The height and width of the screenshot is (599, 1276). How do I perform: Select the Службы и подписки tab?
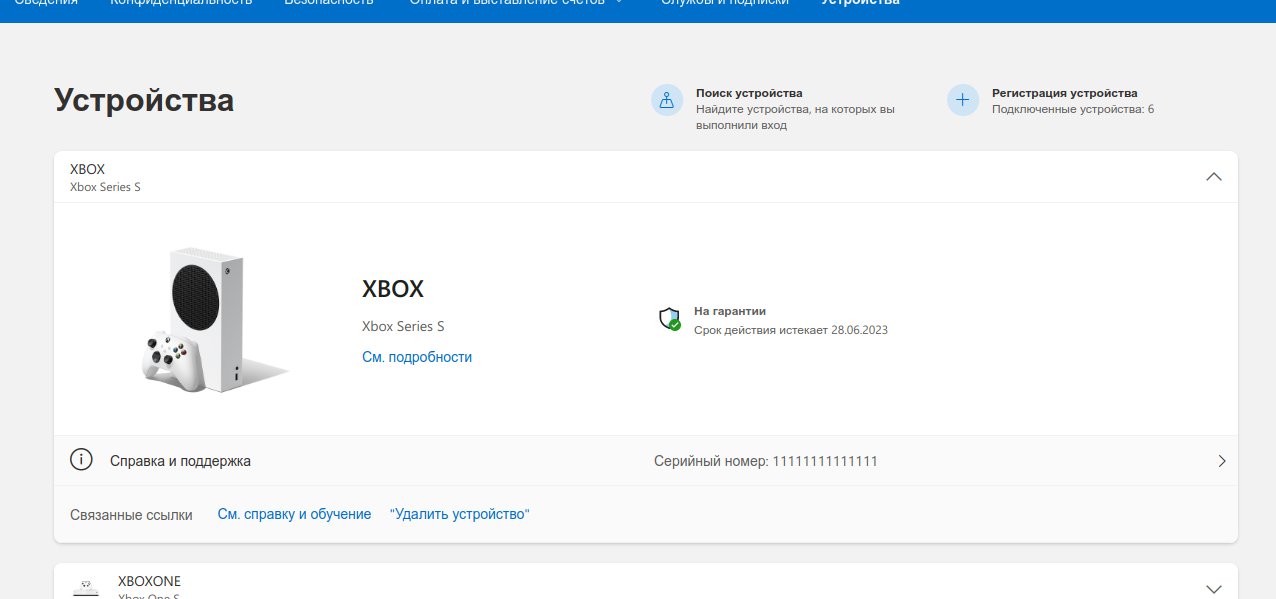click(724, 3)
